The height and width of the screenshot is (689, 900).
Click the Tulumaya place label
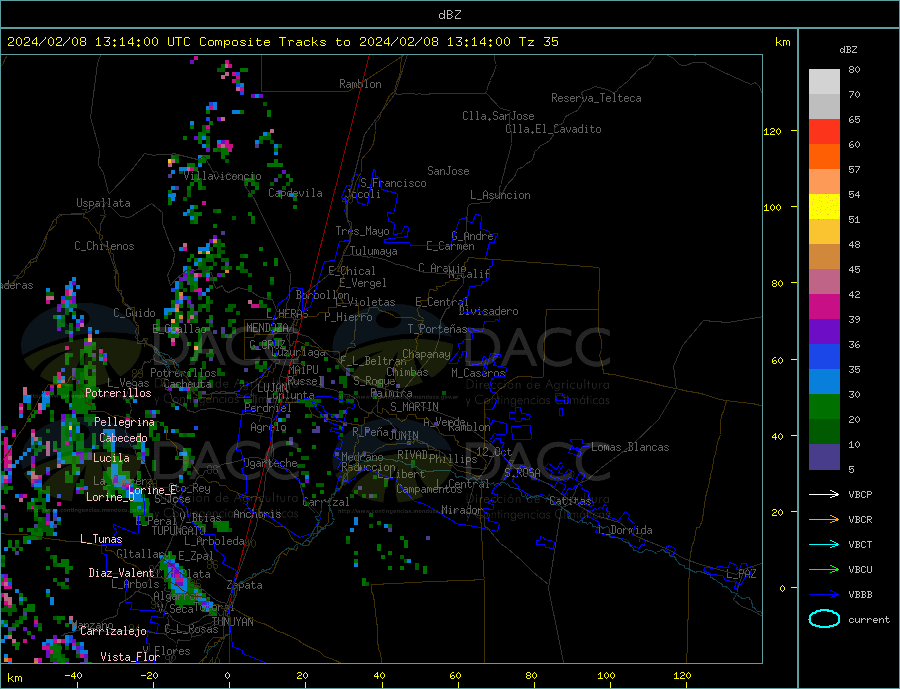point(374,251)
